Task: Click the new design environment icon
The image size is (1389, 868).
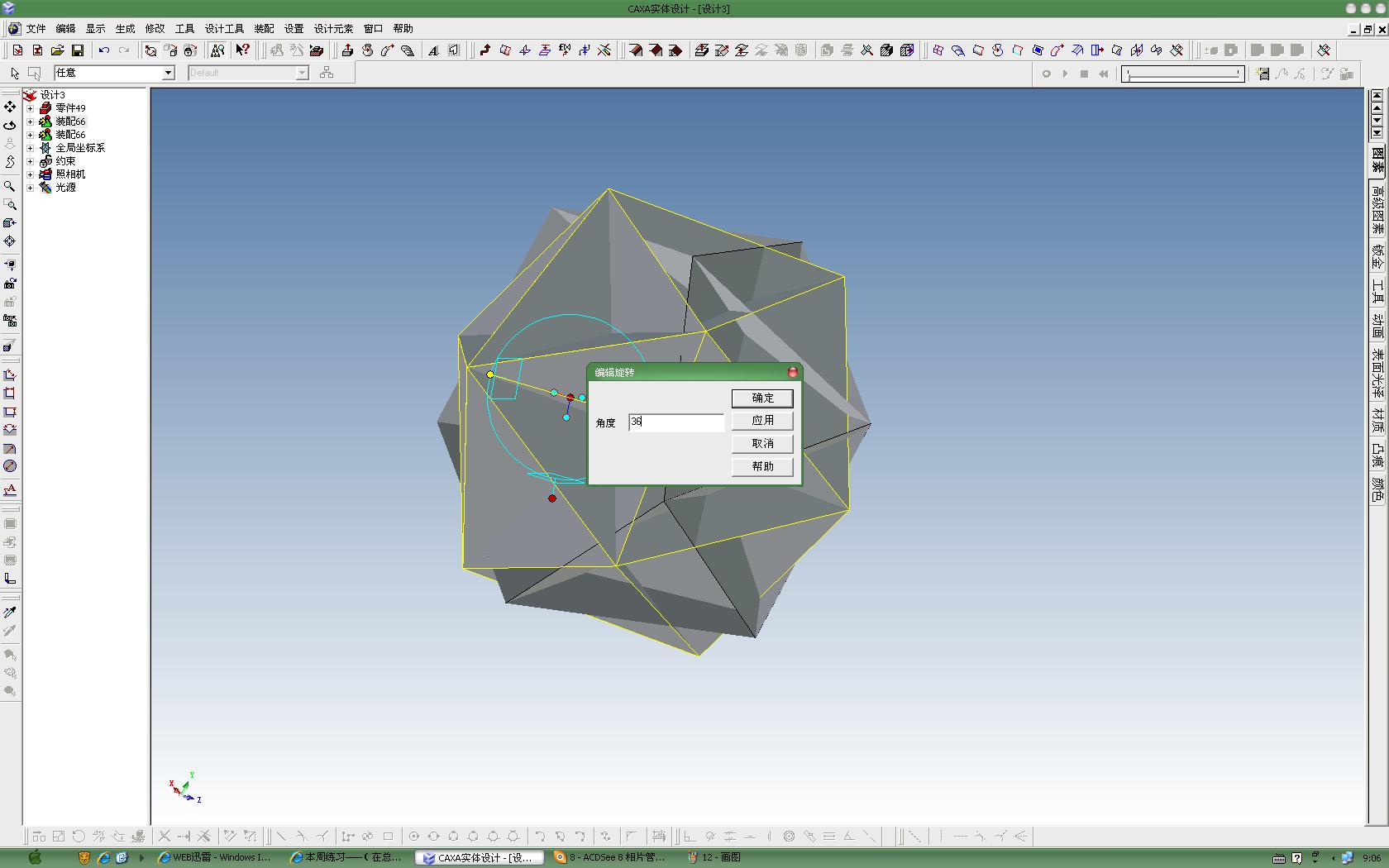Action: [x=18, y=50]
